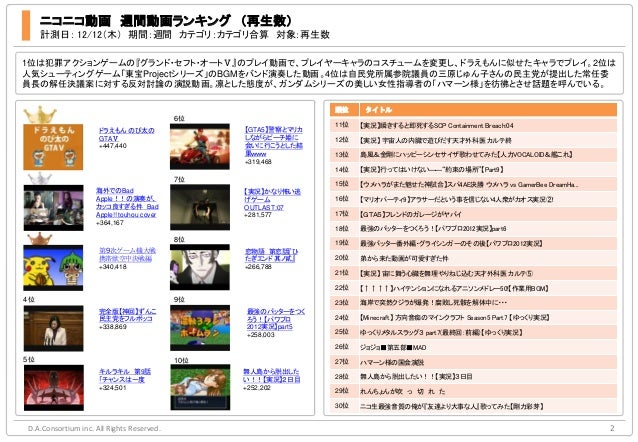Click the 10位 island escape game thumbnail
The height and width of the screenshot is (442, 638).
[x=200, y=387]
